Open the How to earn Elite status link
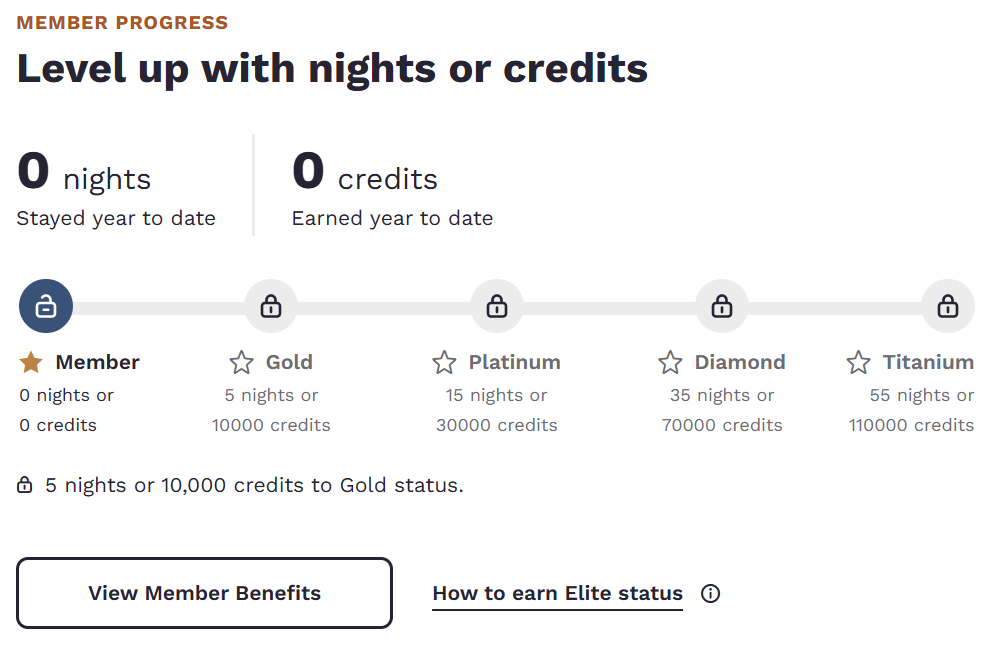Image resolution: width=1006 pixels, height=651 pixels. tap(557, 594)
